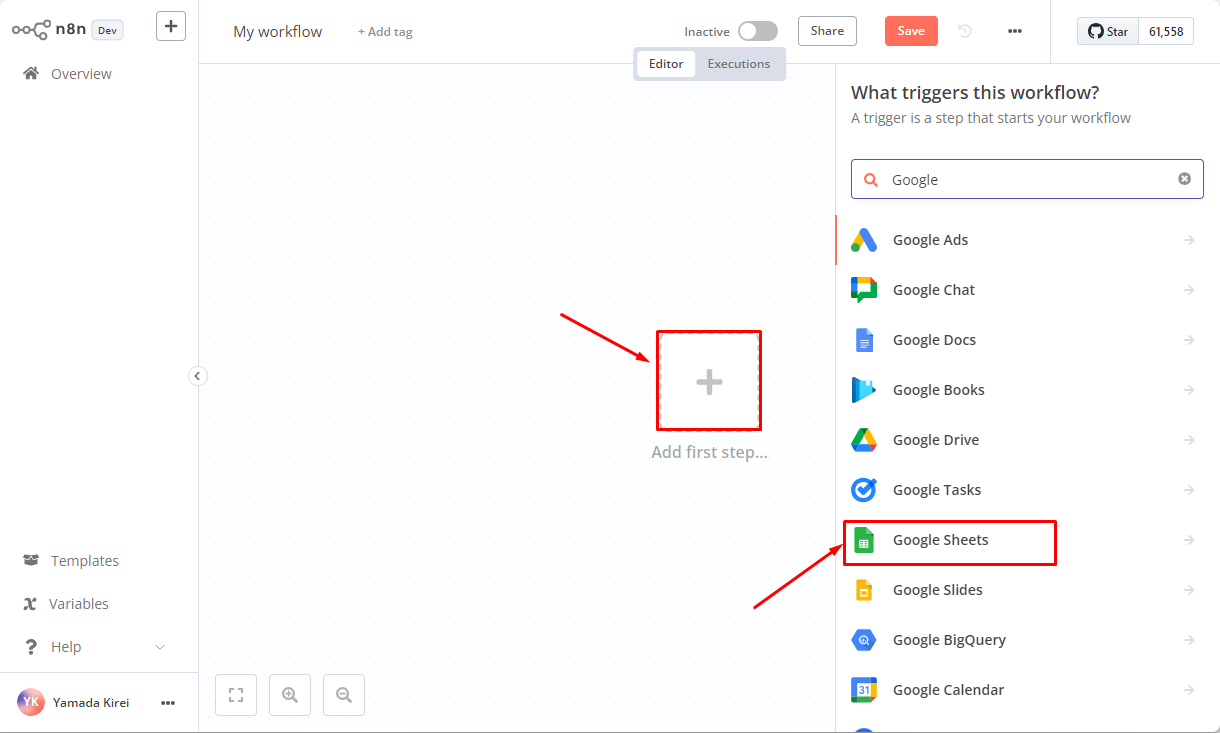Viewport: 1220px width, 733px height.
Task: Open workflow history icon
Action: click(x=965, y=31)
